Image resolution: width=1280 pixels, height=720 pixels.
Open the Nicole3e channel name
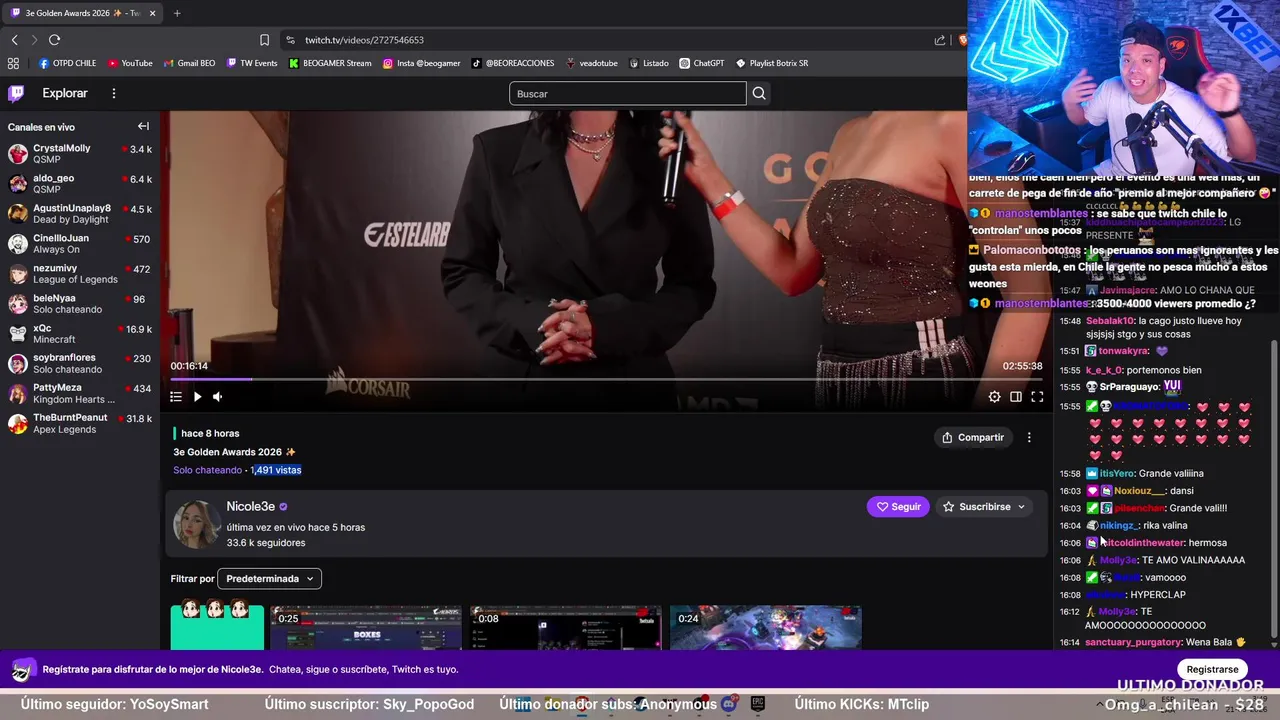click(x=250, y=506)
